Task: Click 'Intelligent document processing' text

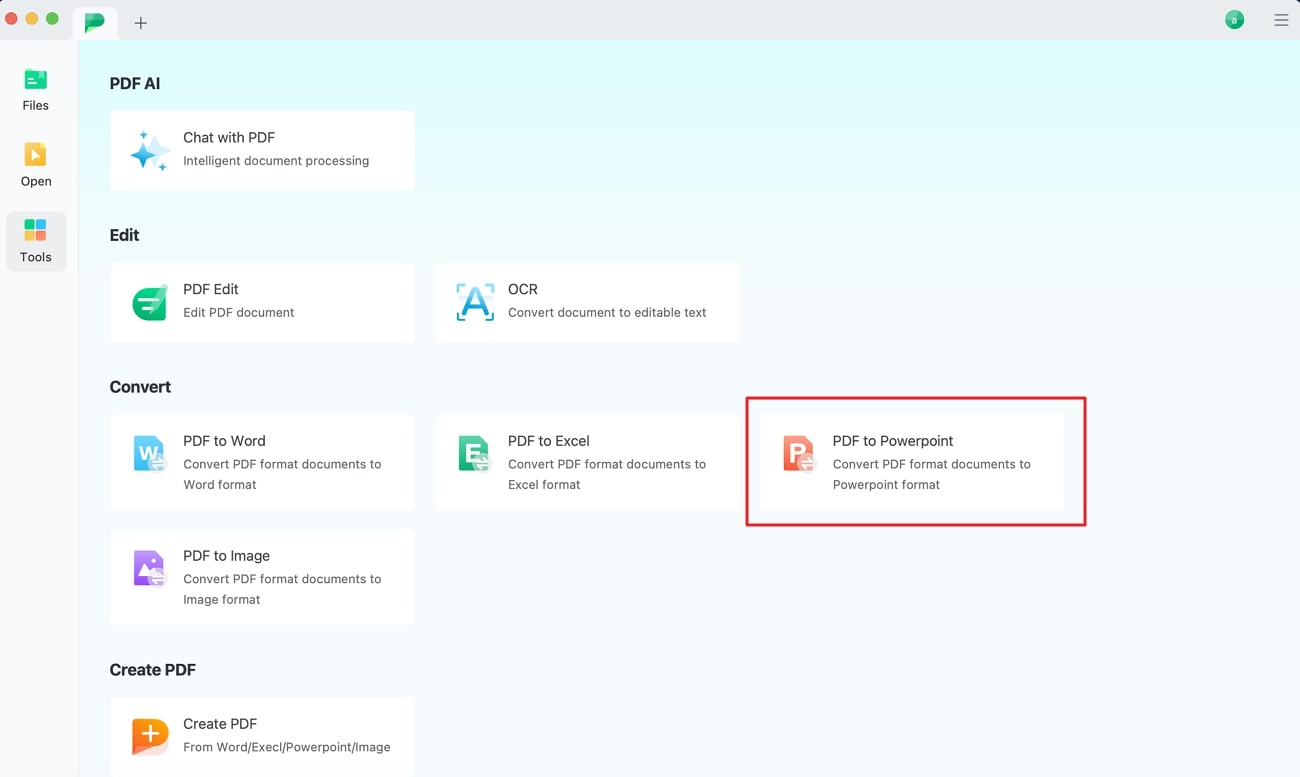Action: 276,161
